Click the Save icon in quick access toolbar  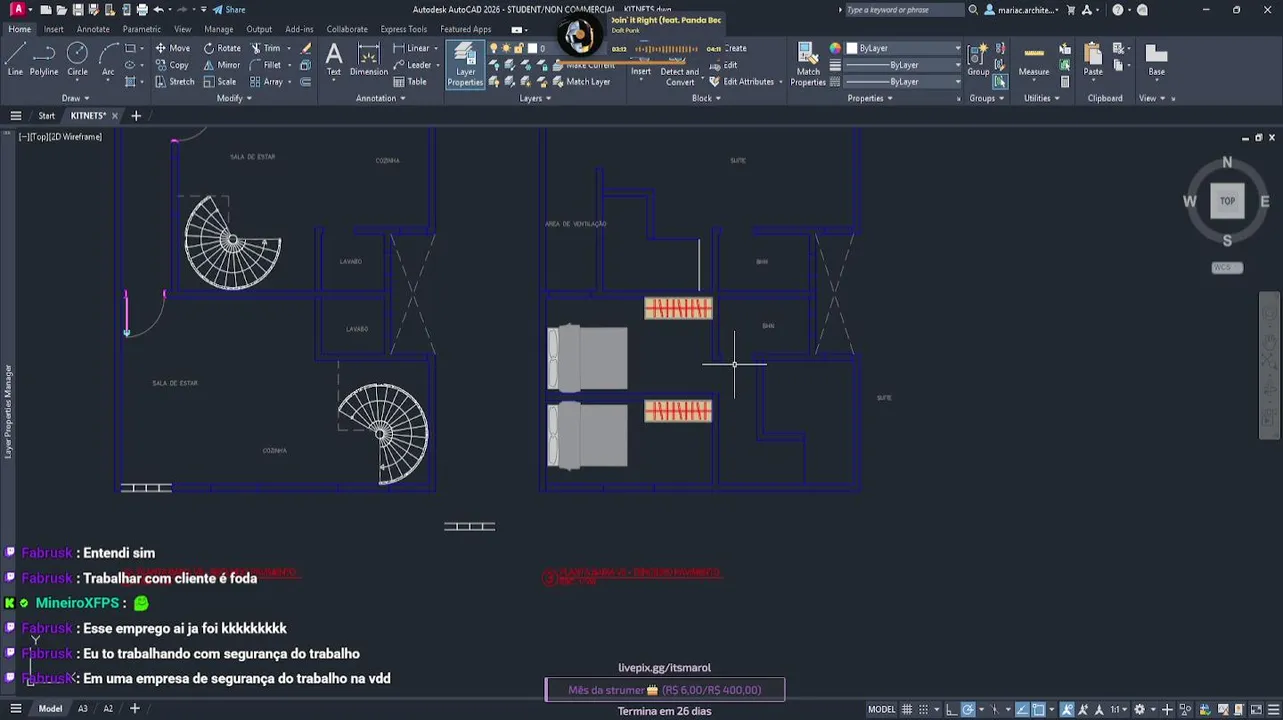tap(77, 10)
